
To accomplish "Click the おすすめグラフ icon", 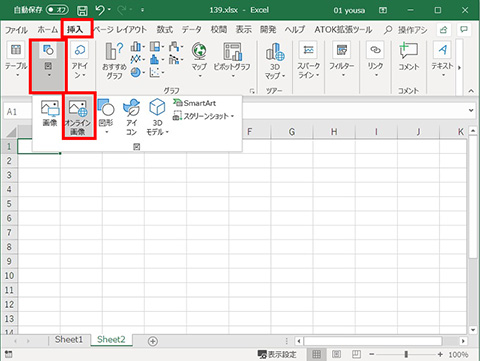I will point(114,61).
